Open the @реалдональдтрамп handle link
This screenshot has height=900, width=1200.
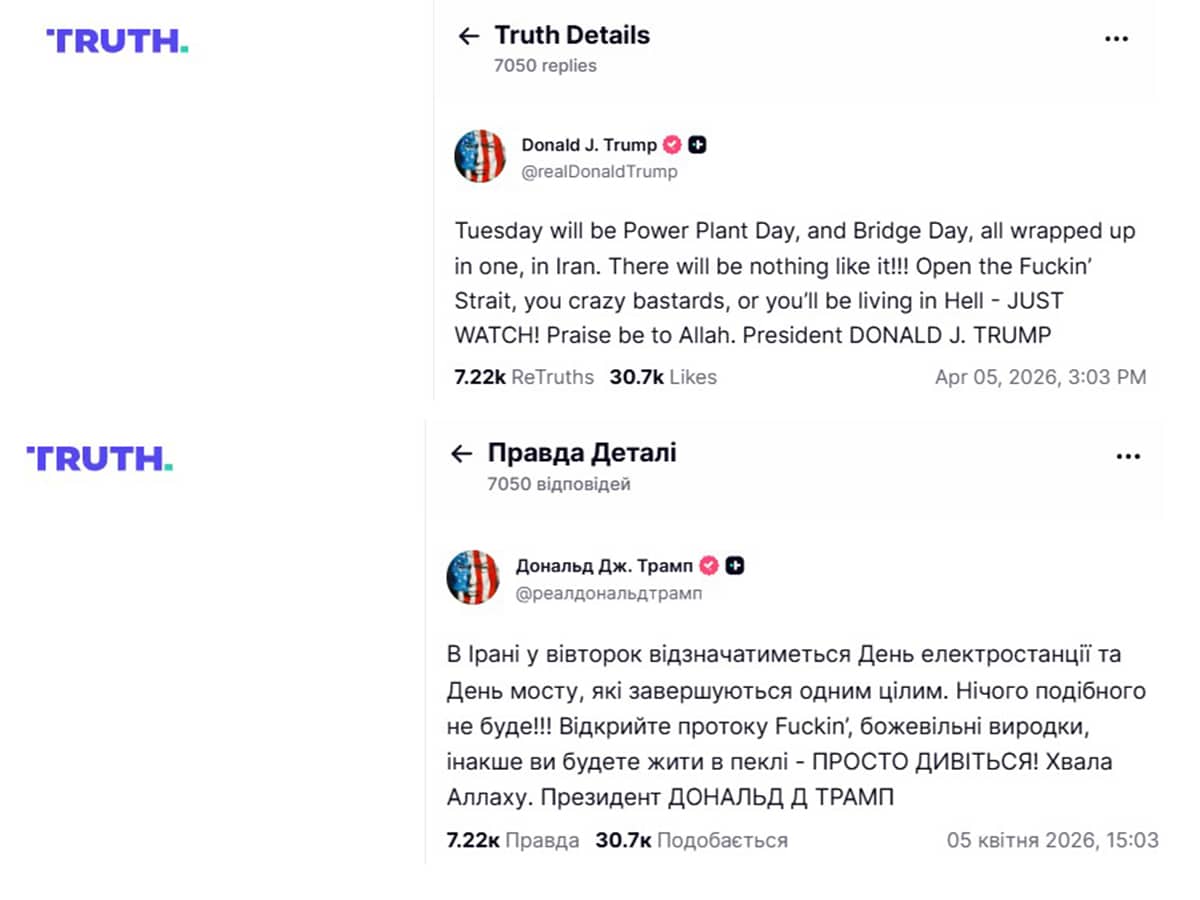click(608, 593)
